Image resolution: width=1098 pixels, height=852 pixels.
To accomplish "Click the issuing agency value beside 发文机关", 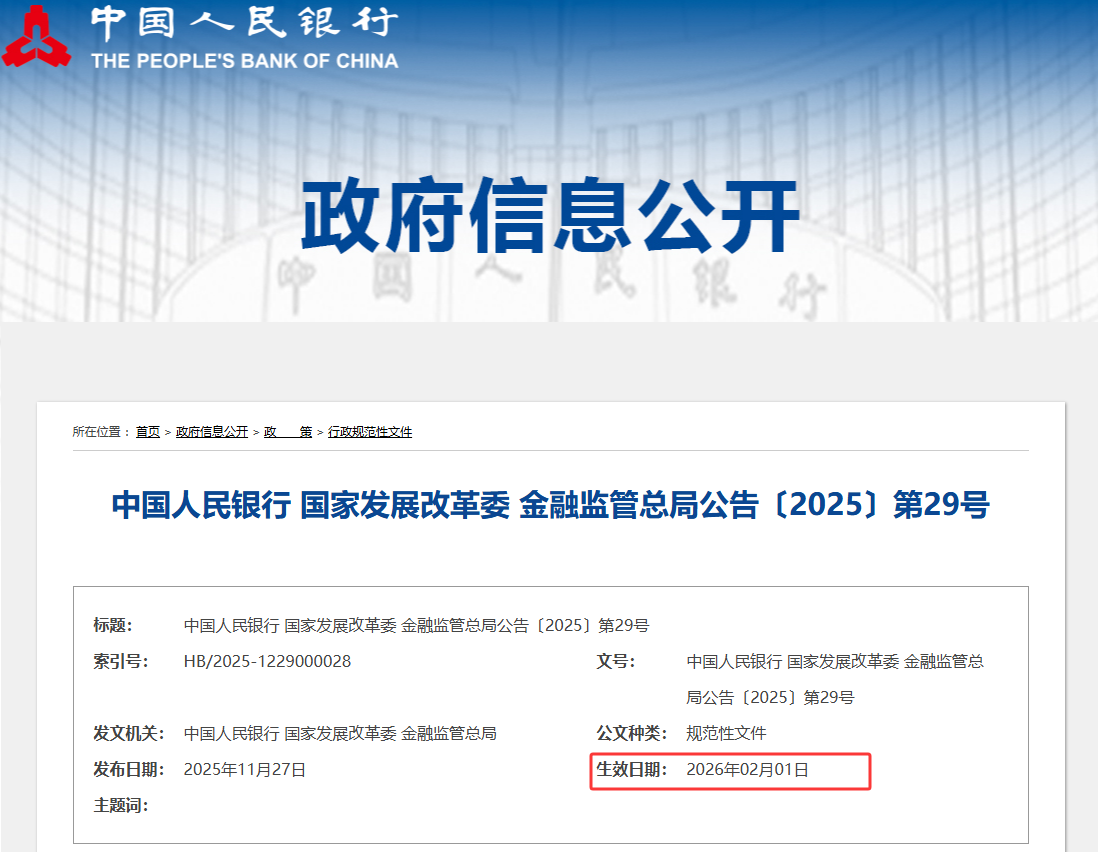I will pyautogui.click(x=340, y=734).
